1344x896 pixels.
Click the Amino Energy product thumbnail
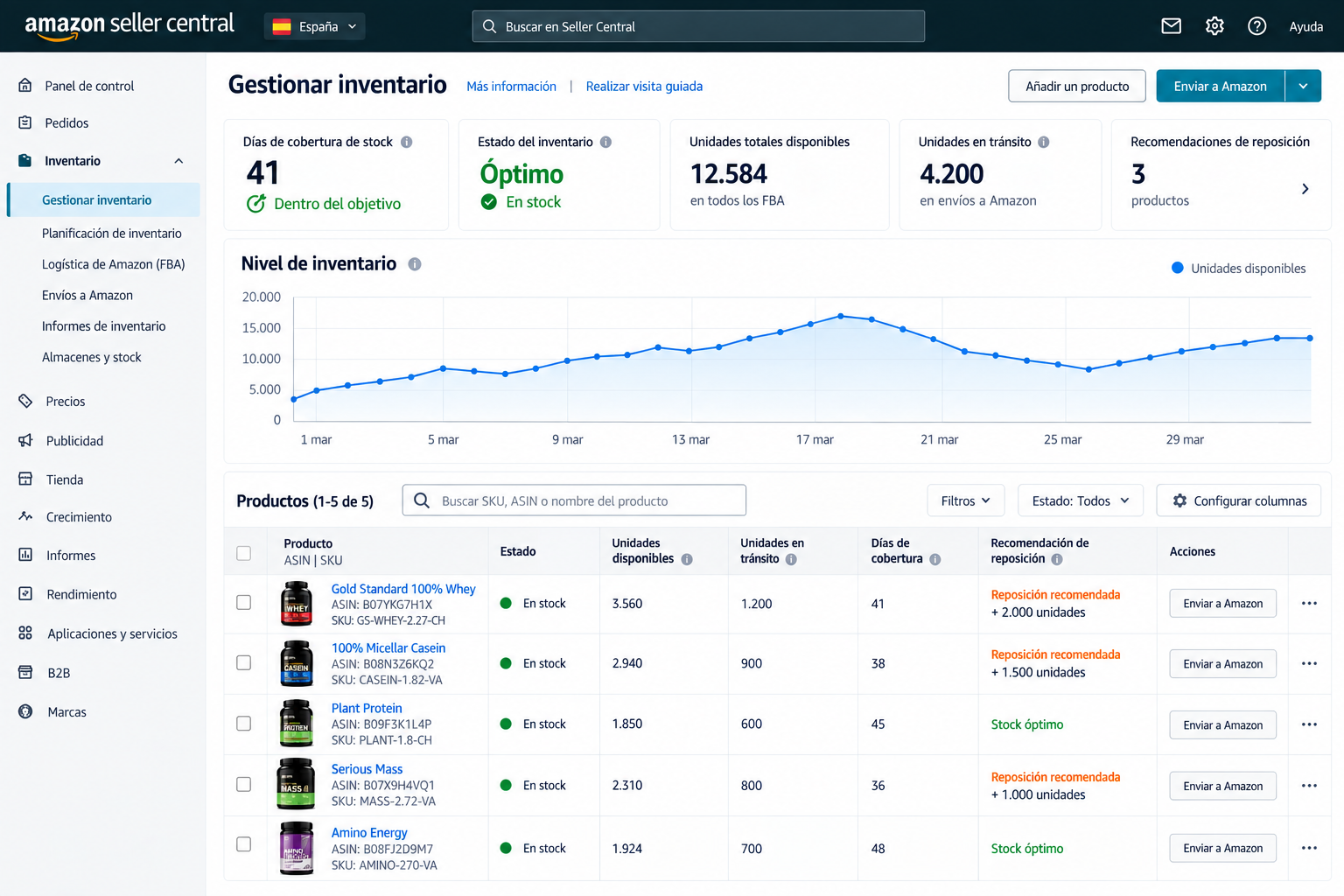pyautogui.click(x=296, y=848)
